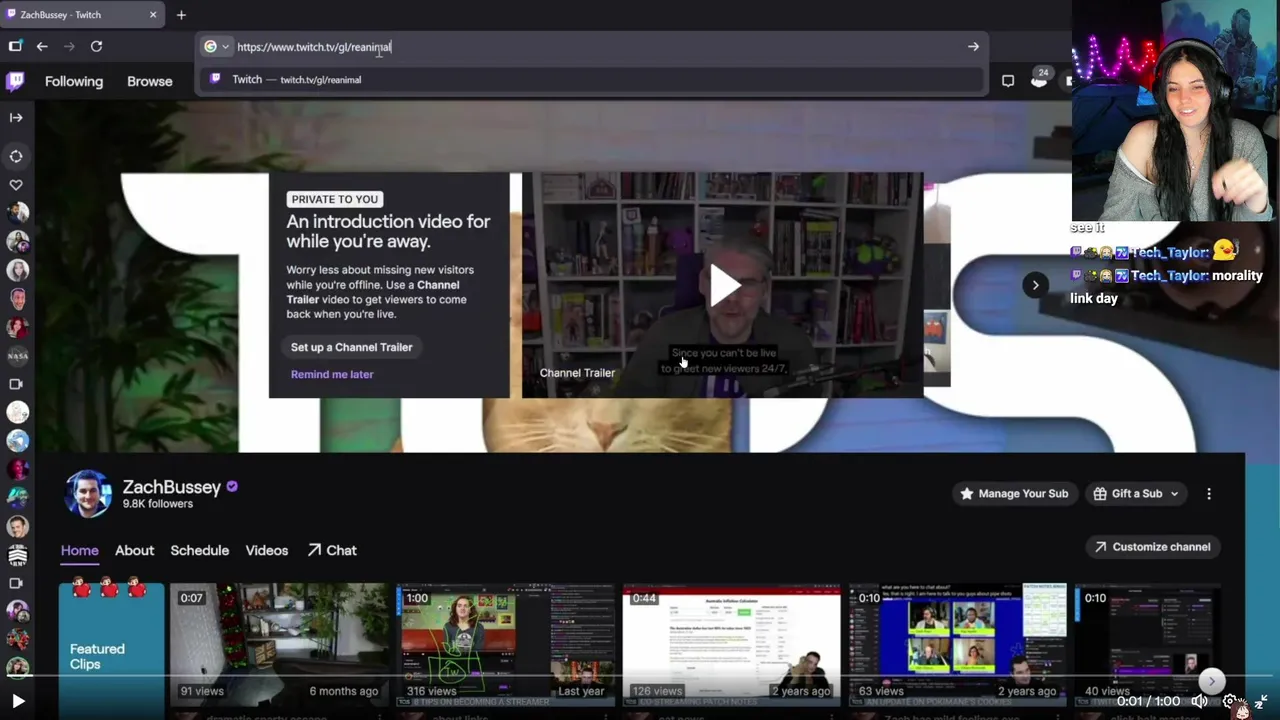Switch to the About tab
This screenshot has width=1280, height=720.
(134, 550)
